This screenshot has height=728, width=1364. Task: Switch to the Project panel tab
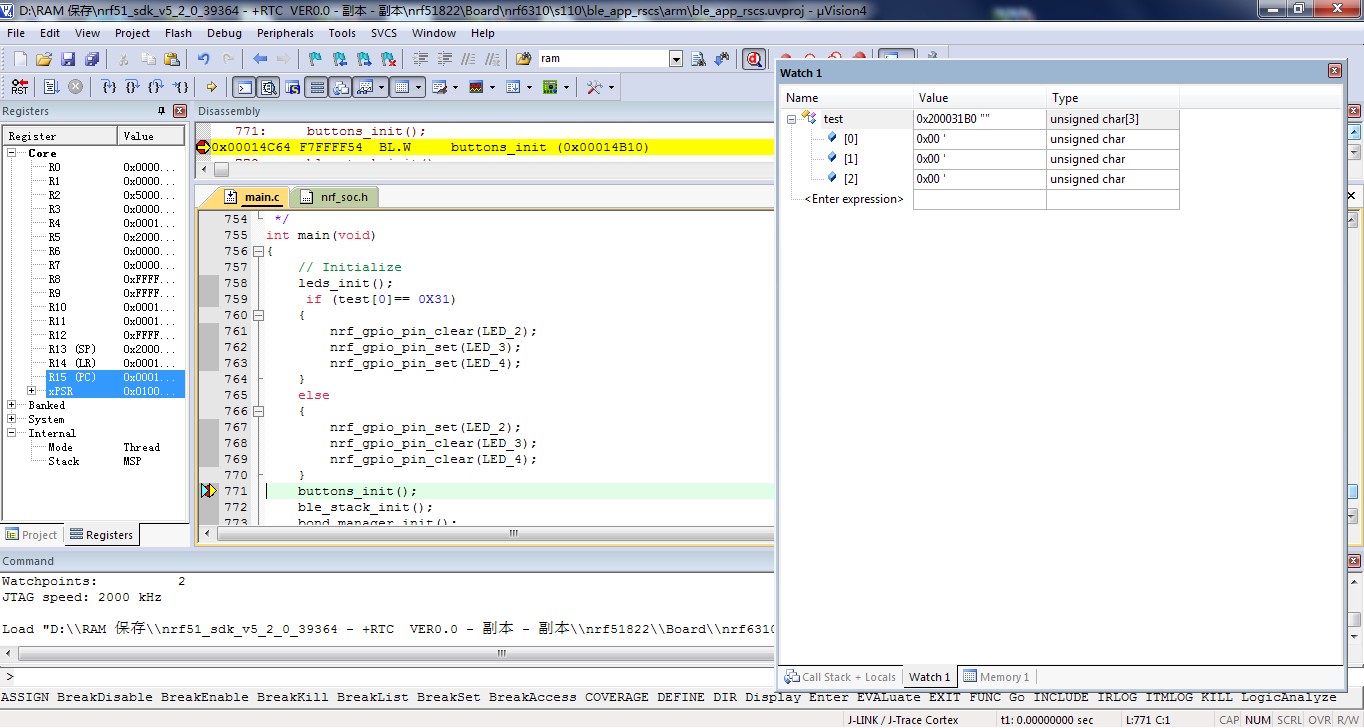32,534
